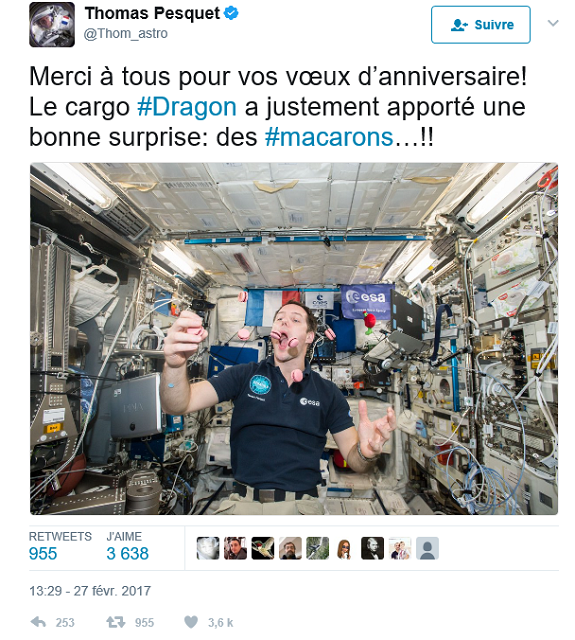The height and width of the screenshot is (640, 575).
Task: Open the #macarons hashtag link
Action: coord(329,137)
